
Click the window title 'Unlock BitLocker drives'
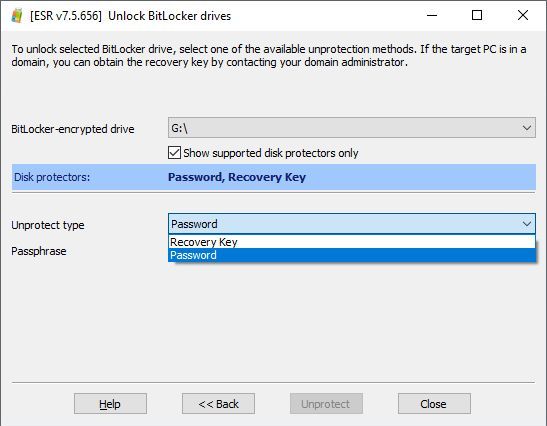(170, 16)
